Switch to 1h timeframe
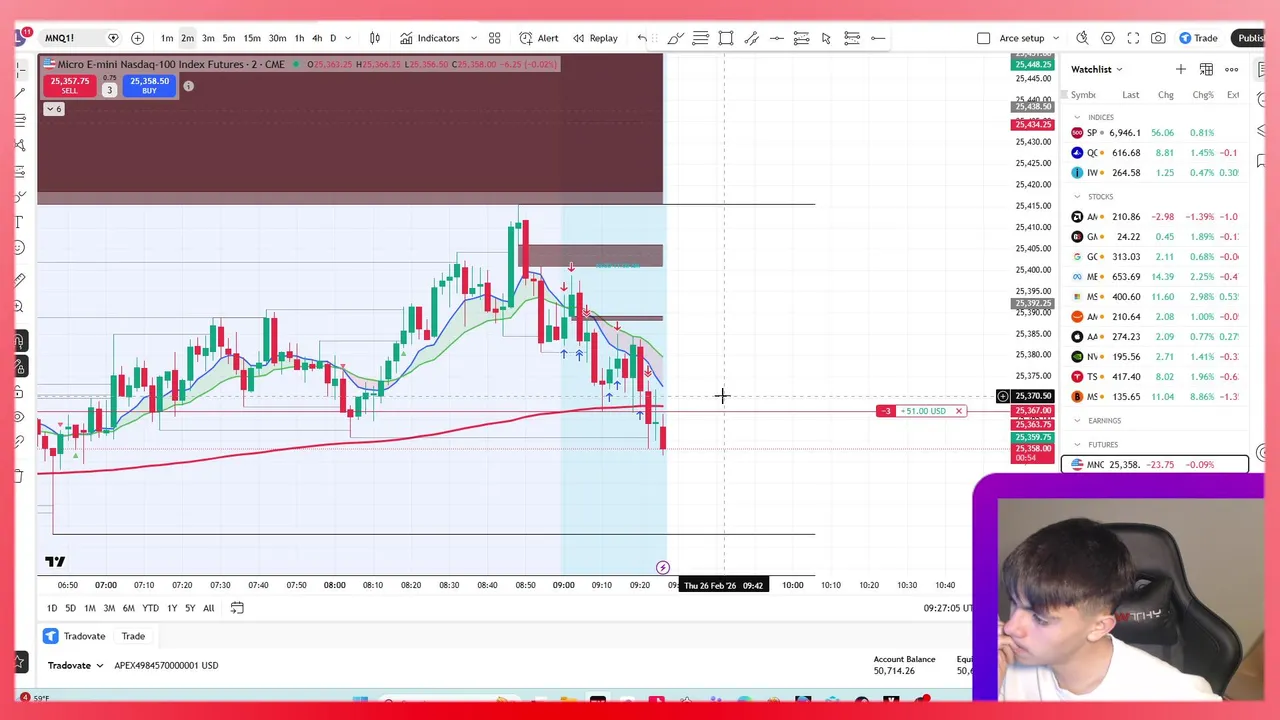This screenshot has height=720, width=1280. pos(299,38)
